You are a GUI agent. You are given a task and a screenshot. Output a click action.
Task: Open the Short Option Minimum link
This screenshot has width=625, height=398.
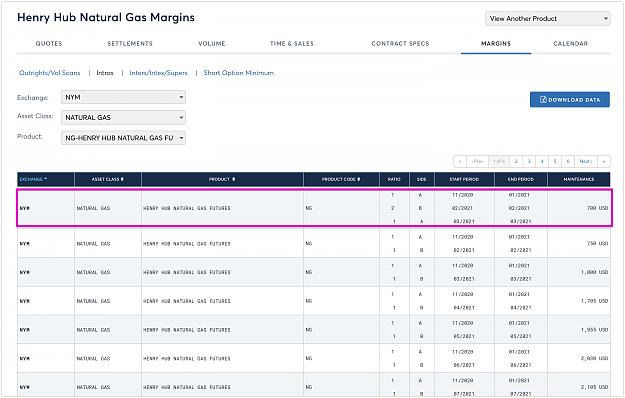tap(238, 73)
